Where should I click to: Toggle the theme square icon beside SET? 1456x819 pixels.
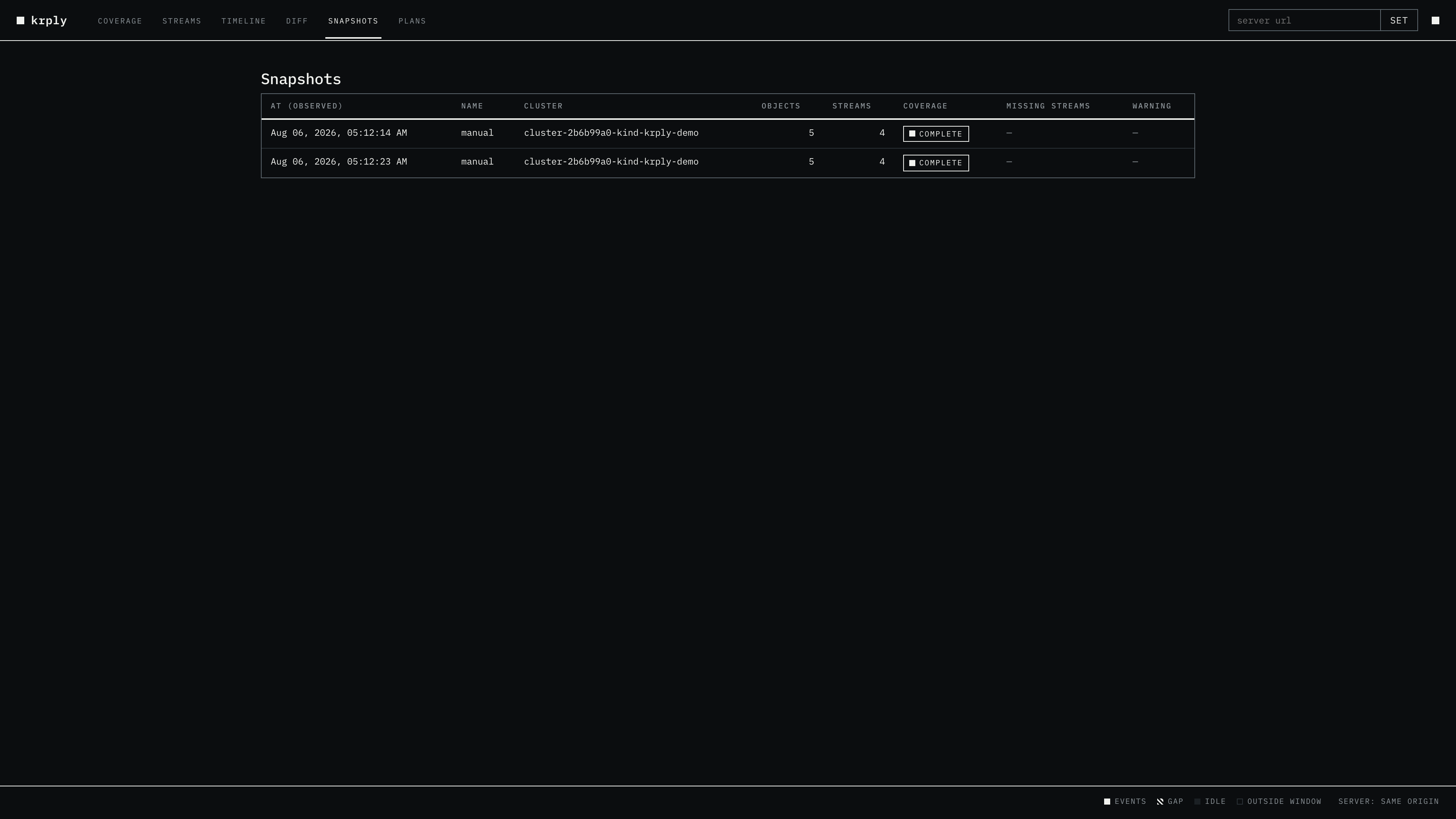click(x=1435, y=21)
